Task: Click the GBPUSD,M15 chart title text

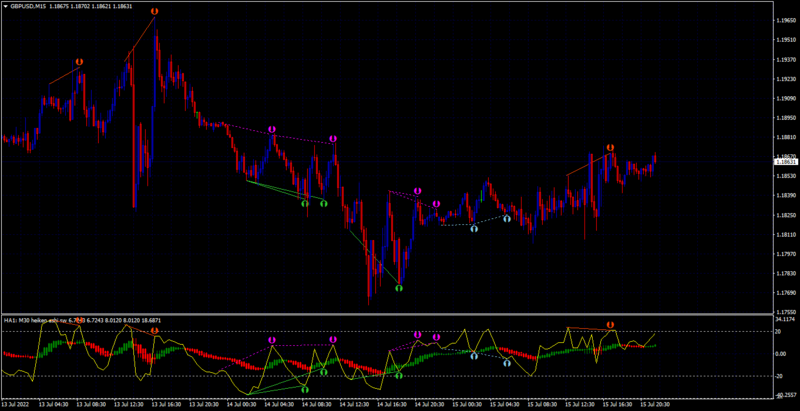Action: 27,6
